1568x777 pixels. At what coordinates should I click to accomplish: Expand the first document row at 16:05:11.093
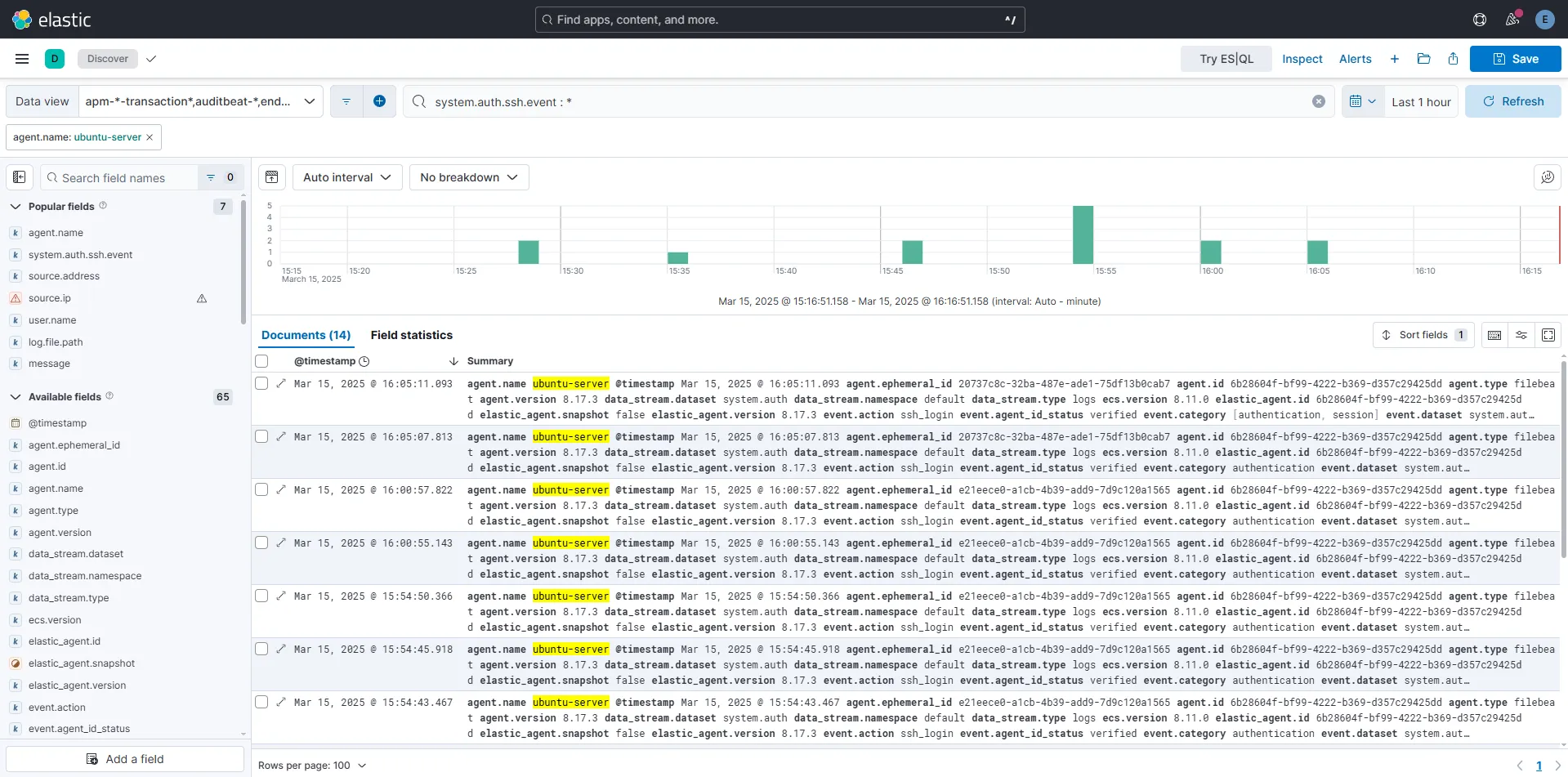281,383
